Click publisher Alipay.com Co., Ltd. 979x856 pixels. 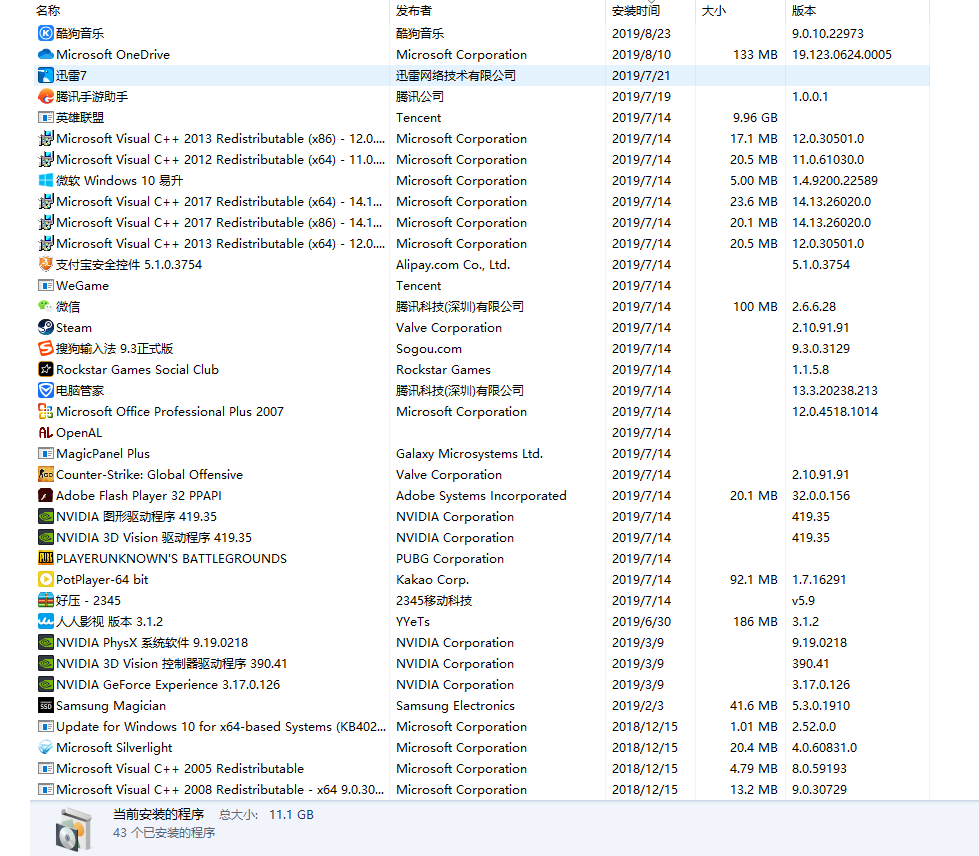[x=453, y=265]
